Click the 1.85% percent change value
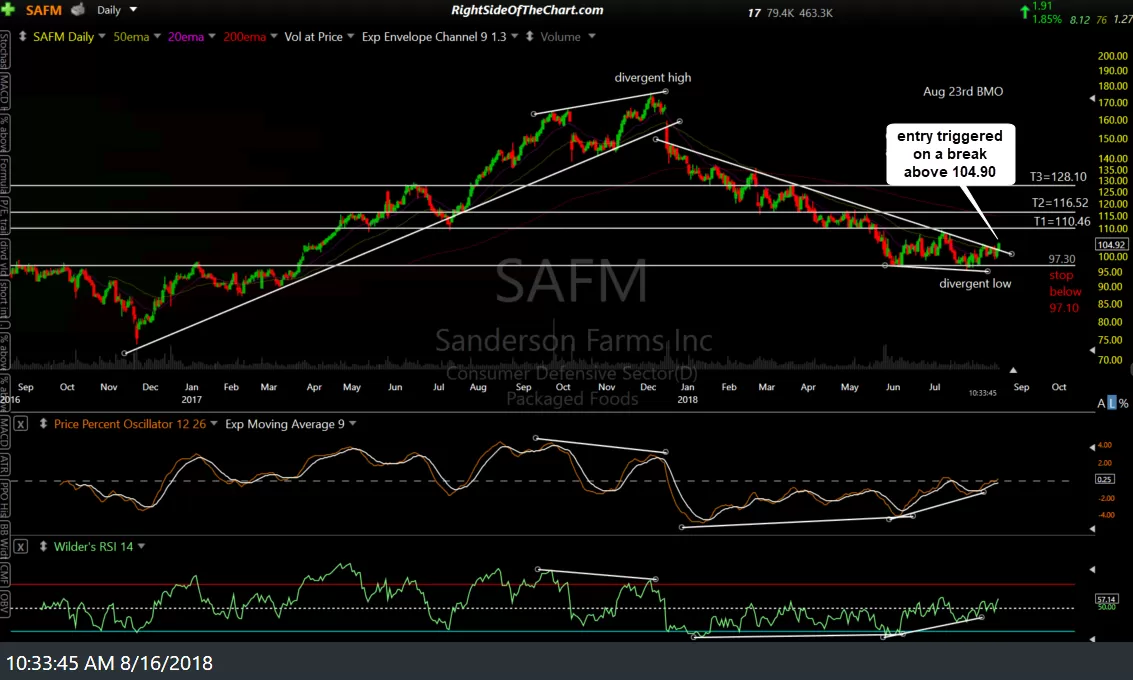The width and height of the screenshot is (1133, 680). pos(1047,19)
